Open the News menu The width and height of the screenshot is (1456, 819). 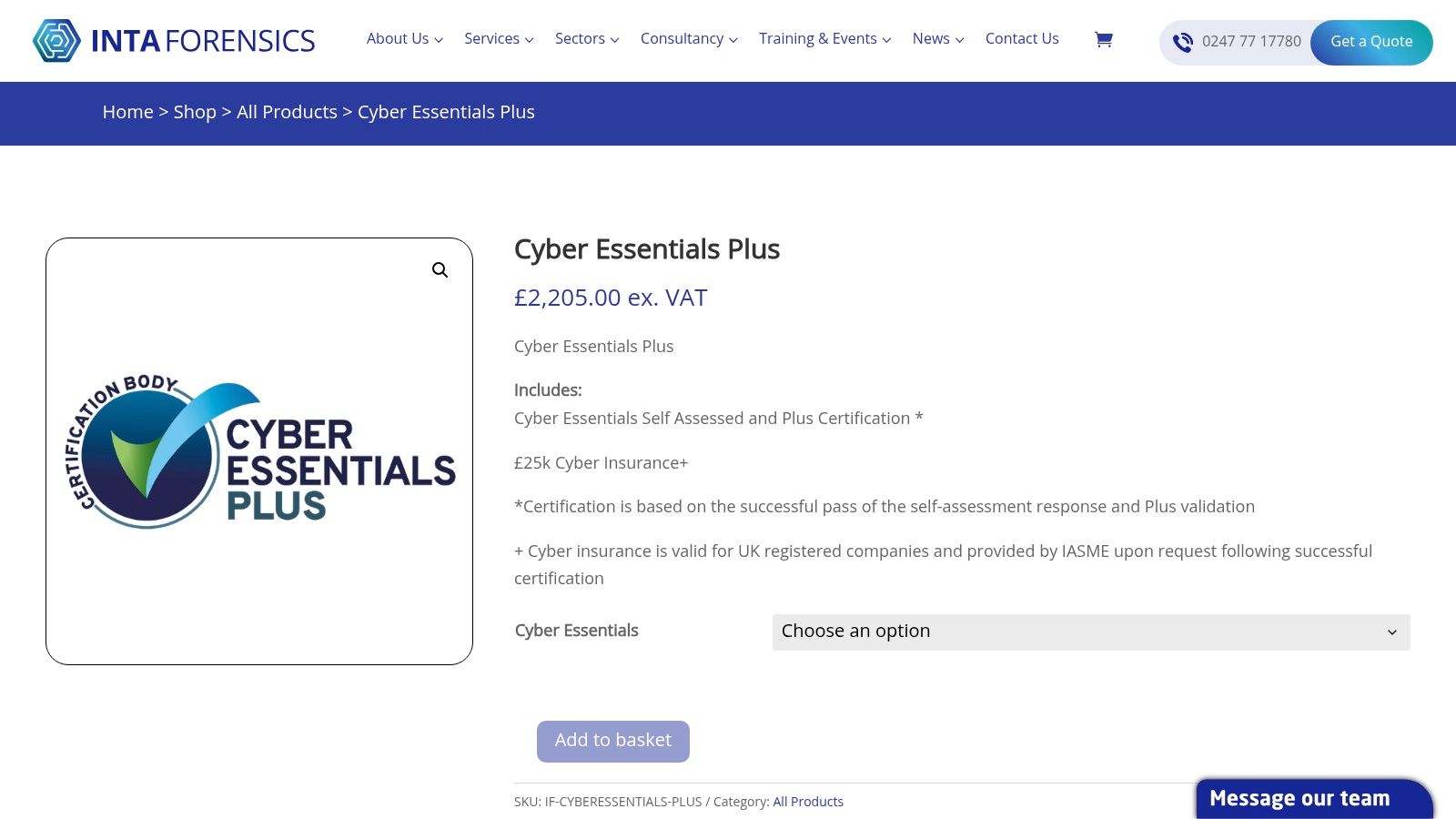937,39
